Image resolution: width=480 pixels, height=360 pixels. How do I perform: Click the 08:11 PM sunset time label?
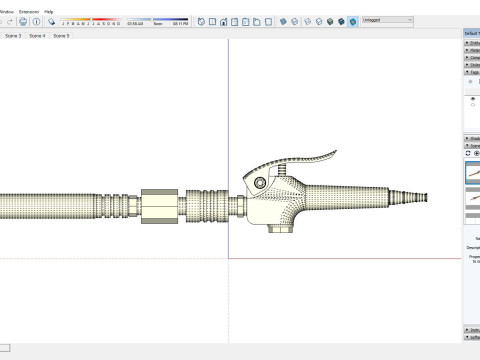[180, 24]
